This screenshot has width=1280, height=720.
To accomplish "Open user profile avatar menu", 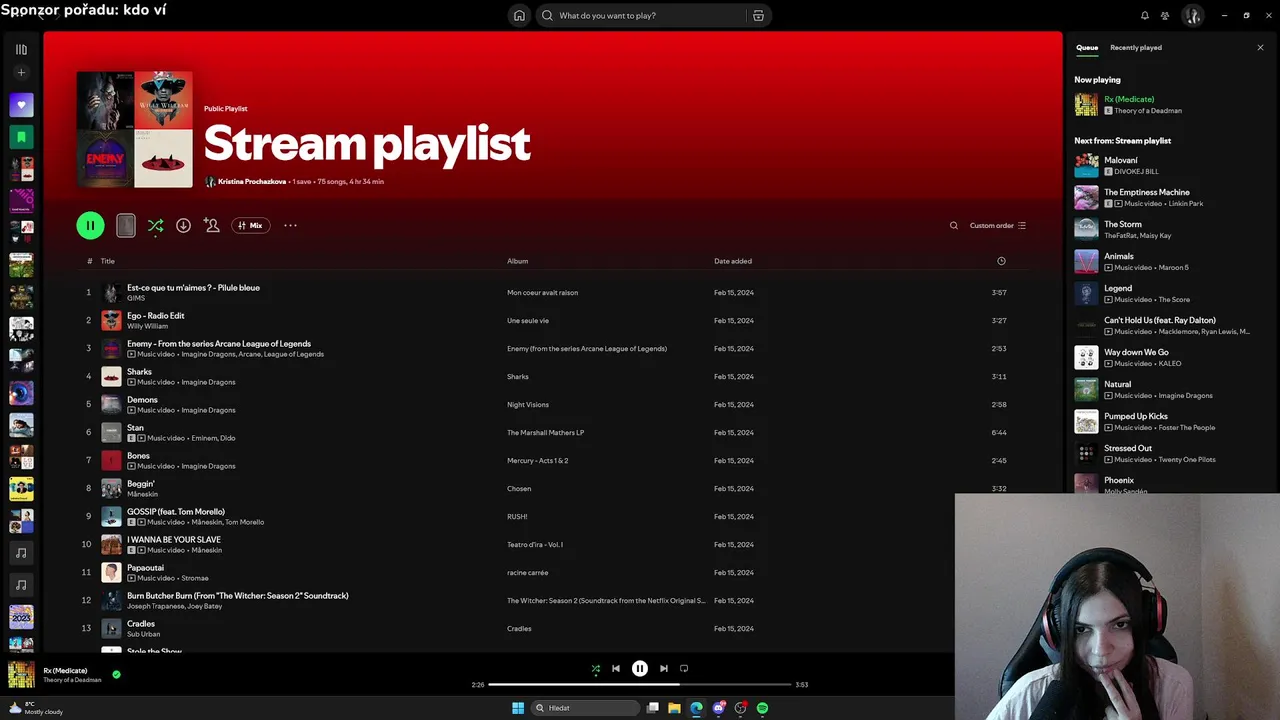I will click(1192, 15).
